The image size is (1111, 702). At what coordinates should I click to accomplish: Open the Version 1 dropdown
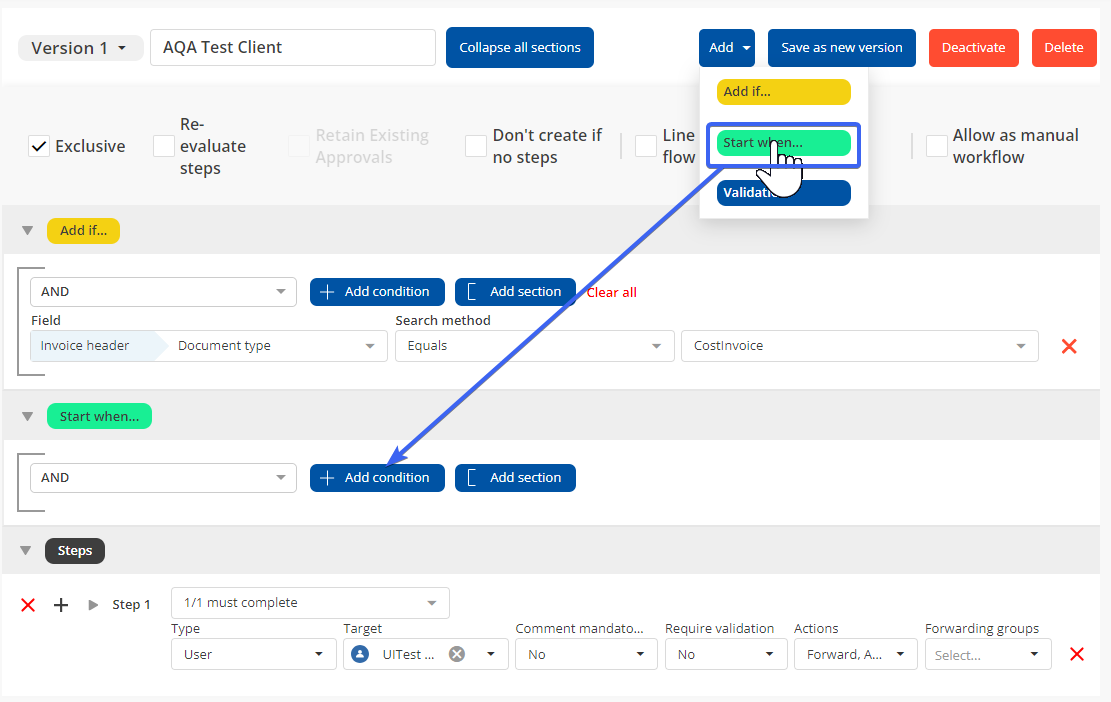click(x=80, y=48)
